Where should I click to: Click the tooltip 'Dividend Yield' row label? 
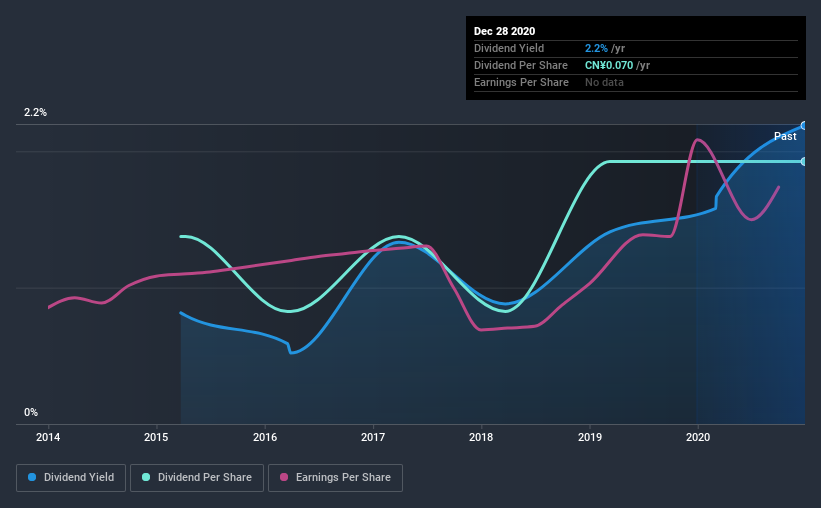pyautogui.click(x=509, y=48)
